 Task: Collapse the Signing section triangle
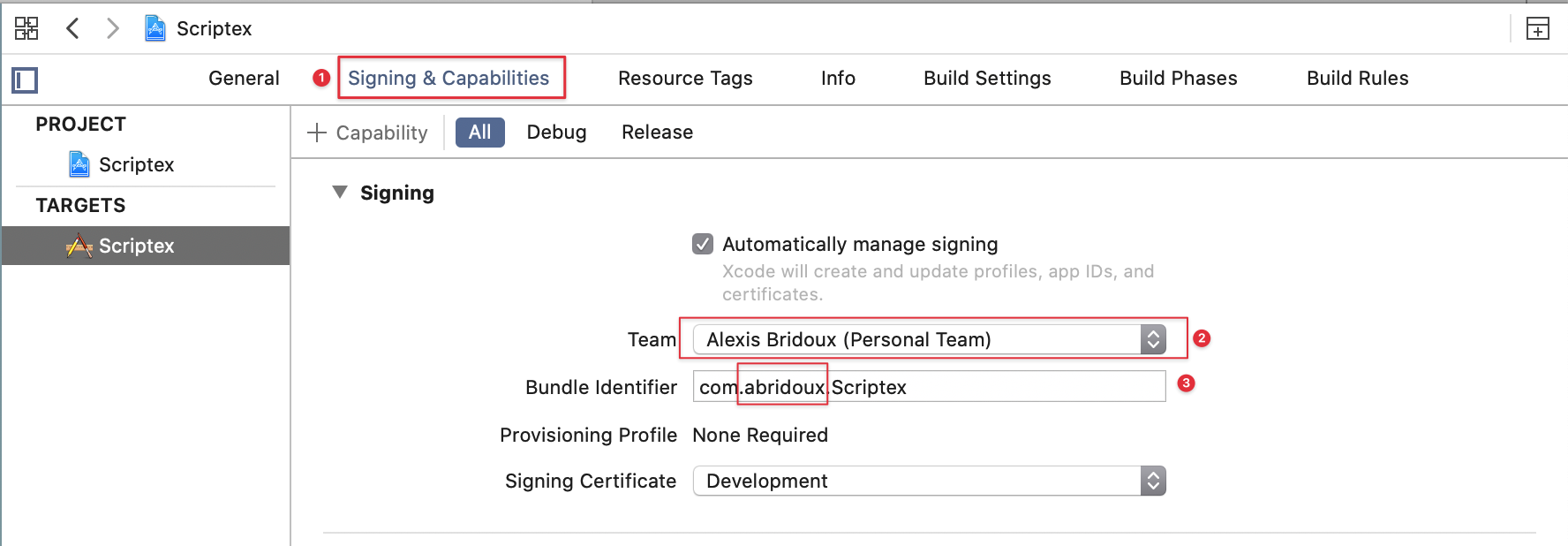click(340, 193)
